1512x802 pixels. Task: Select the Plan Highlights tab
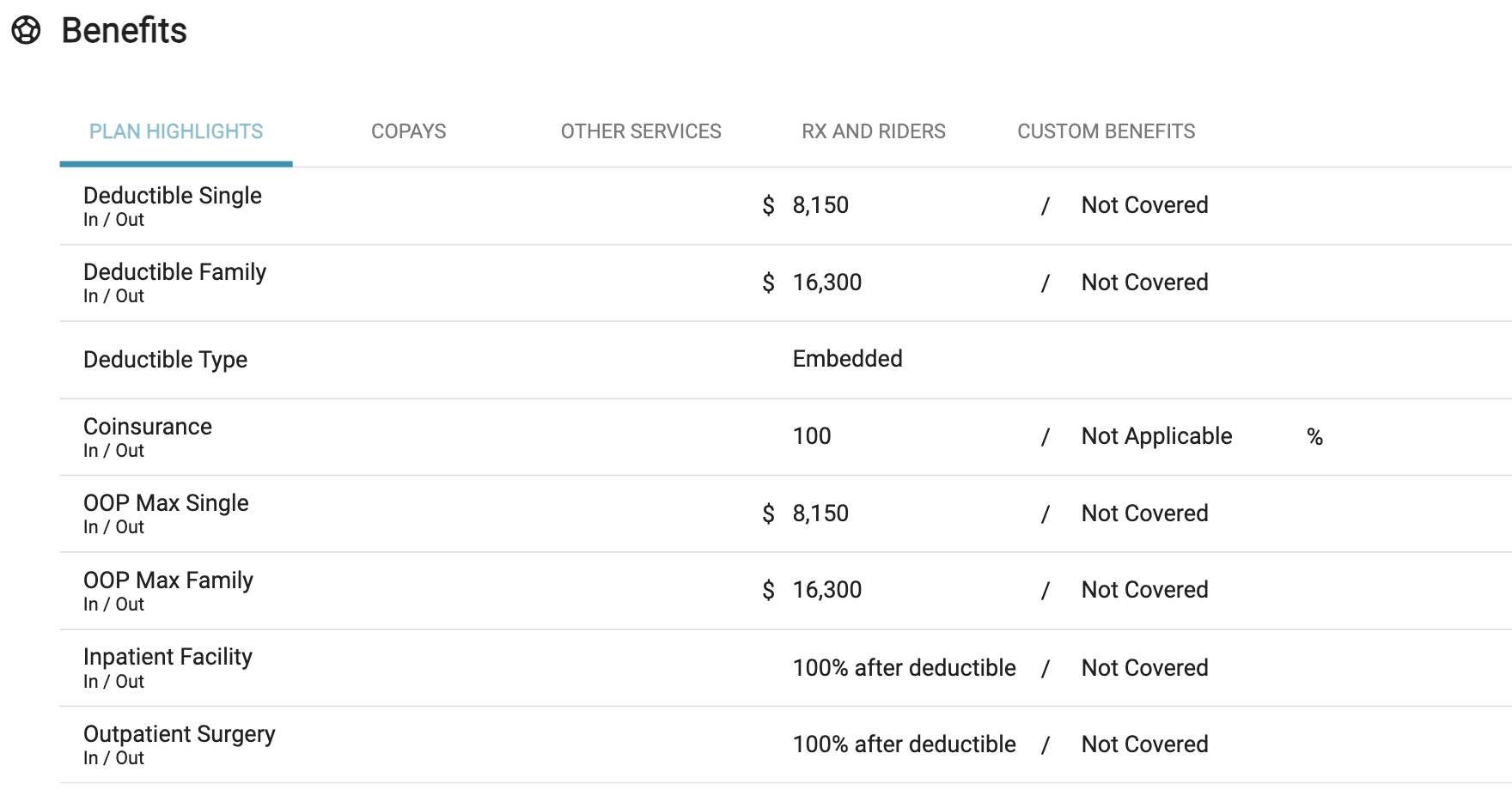coord(176,131)
